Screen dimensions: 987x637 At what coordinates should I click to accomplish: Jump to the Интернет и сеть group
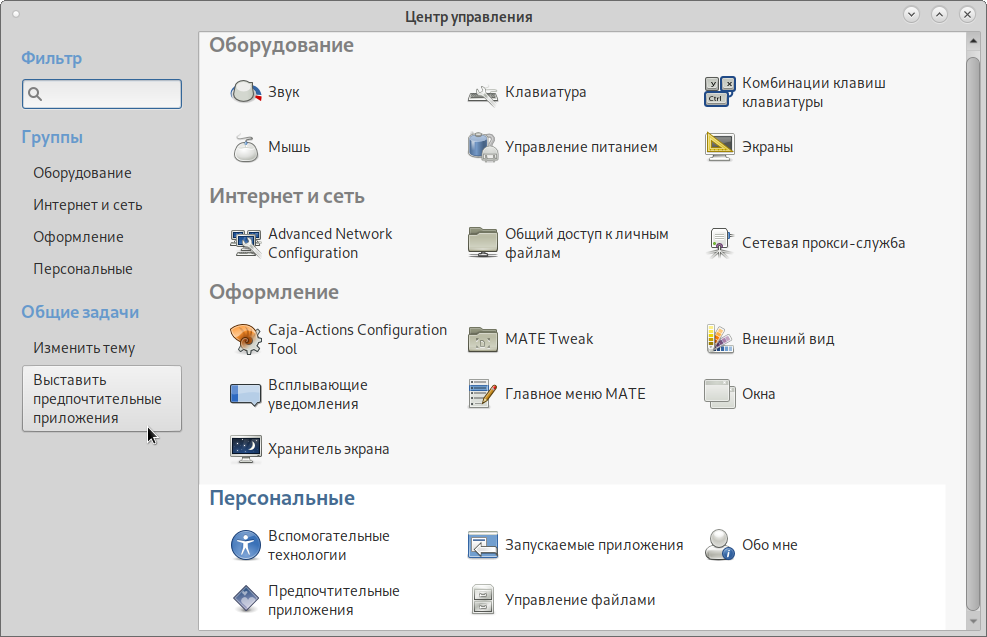point(88,205)
